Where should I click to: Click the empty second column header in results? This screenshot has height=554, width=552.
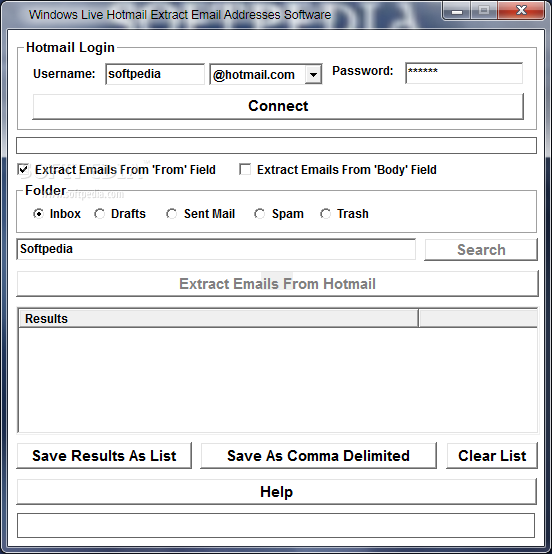tap(478, 318)
